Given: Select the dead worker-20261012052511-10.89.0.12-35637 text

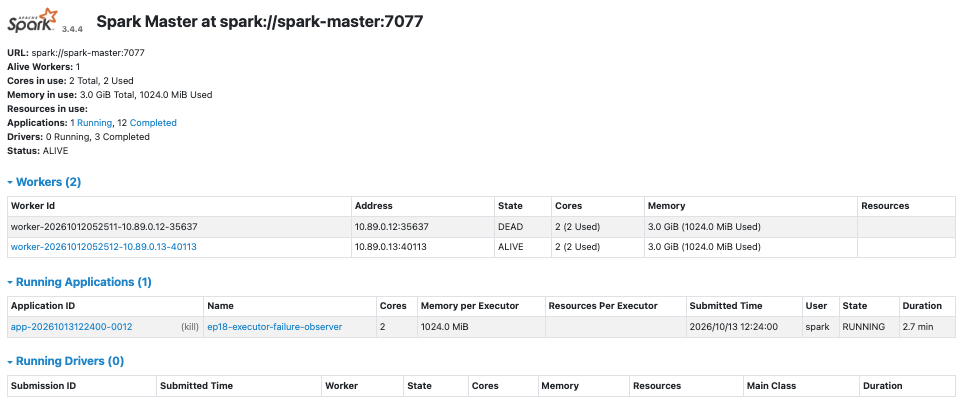Looking at the screenshot, I should tap(104, 227).
